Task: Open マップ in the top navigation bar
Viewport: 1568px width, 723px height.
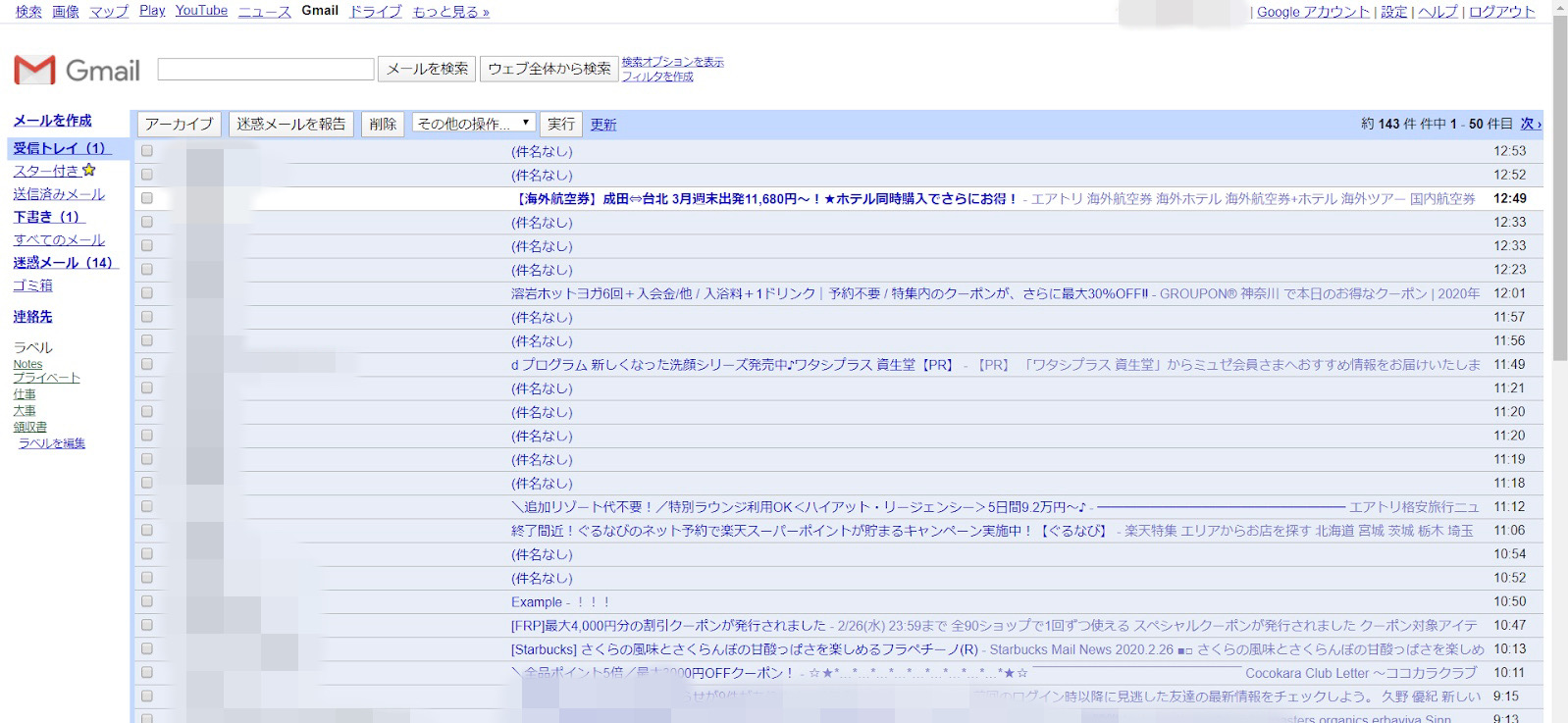Action: tap(109, 11)
